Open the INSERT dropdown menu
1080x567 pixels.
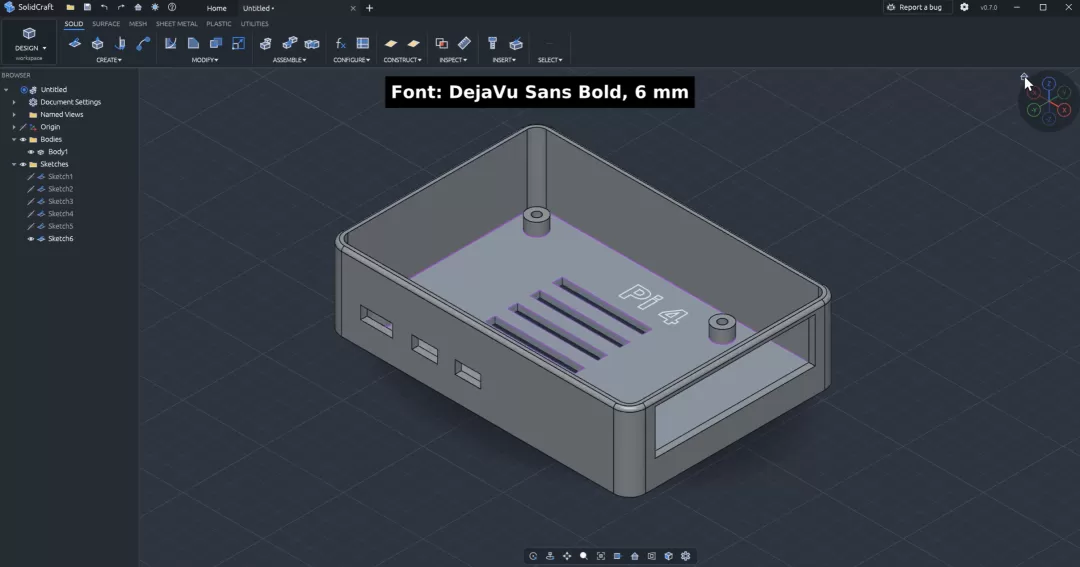[504, 60]
